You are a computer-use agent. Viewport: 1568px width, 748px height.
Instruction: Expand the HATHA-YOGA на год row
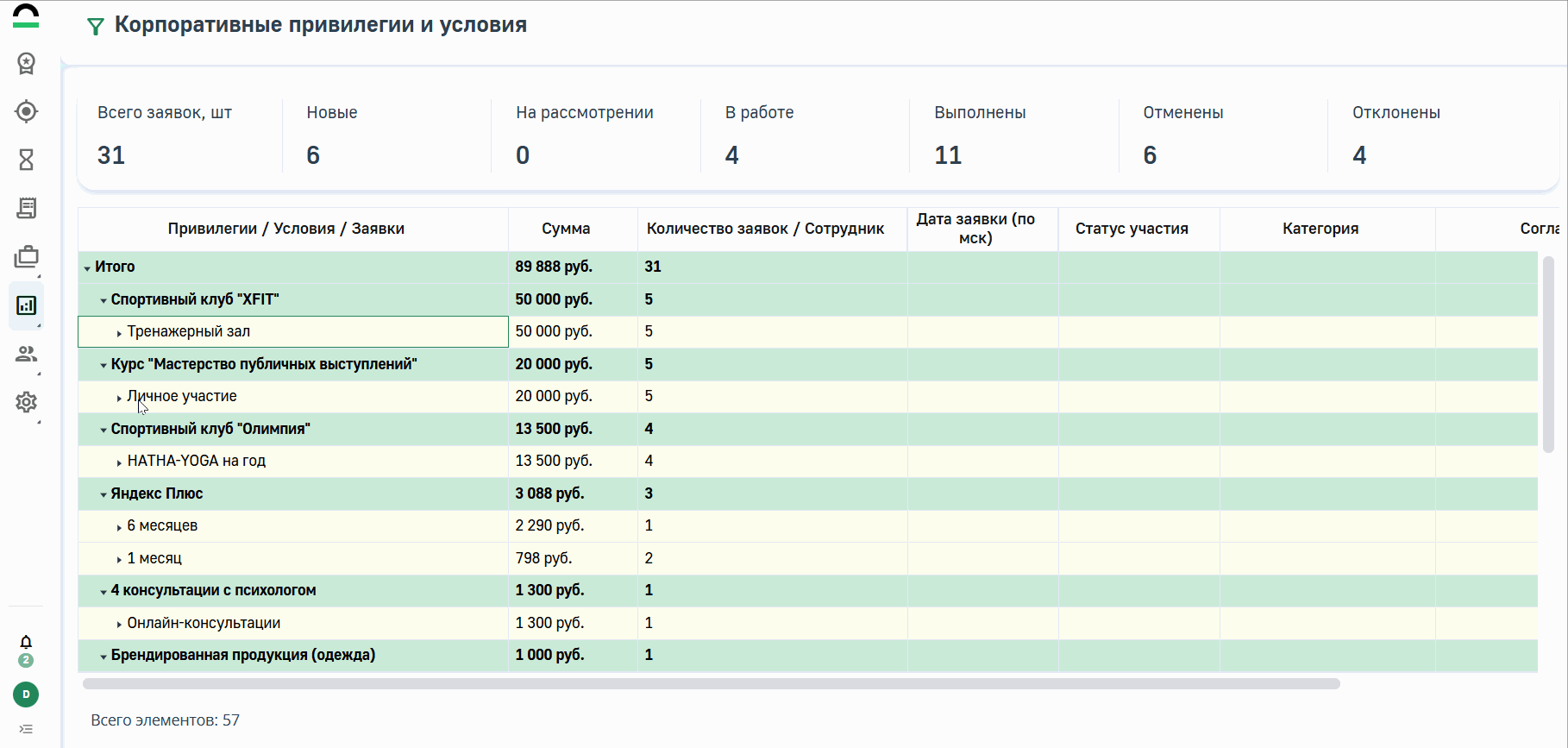pos(119,462)
